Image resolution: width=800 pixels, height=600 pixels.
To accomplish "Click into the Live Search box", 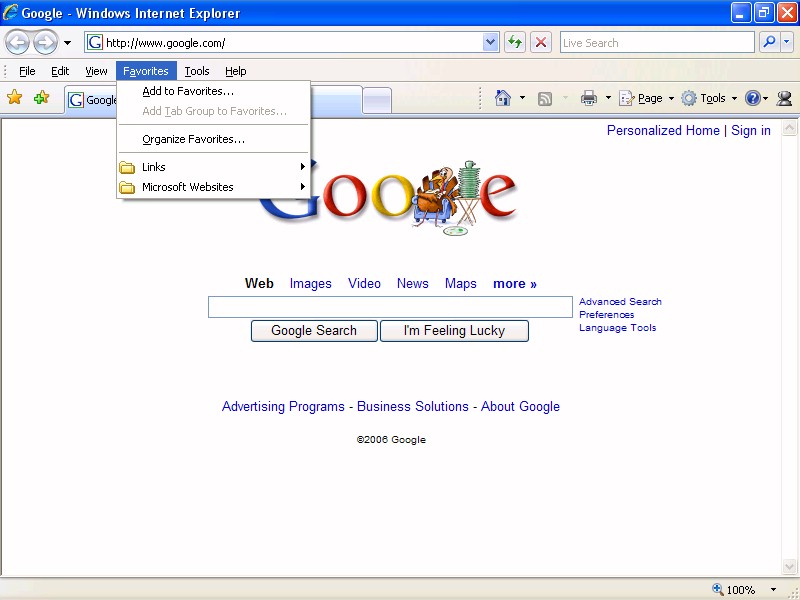I will (657, 43).
